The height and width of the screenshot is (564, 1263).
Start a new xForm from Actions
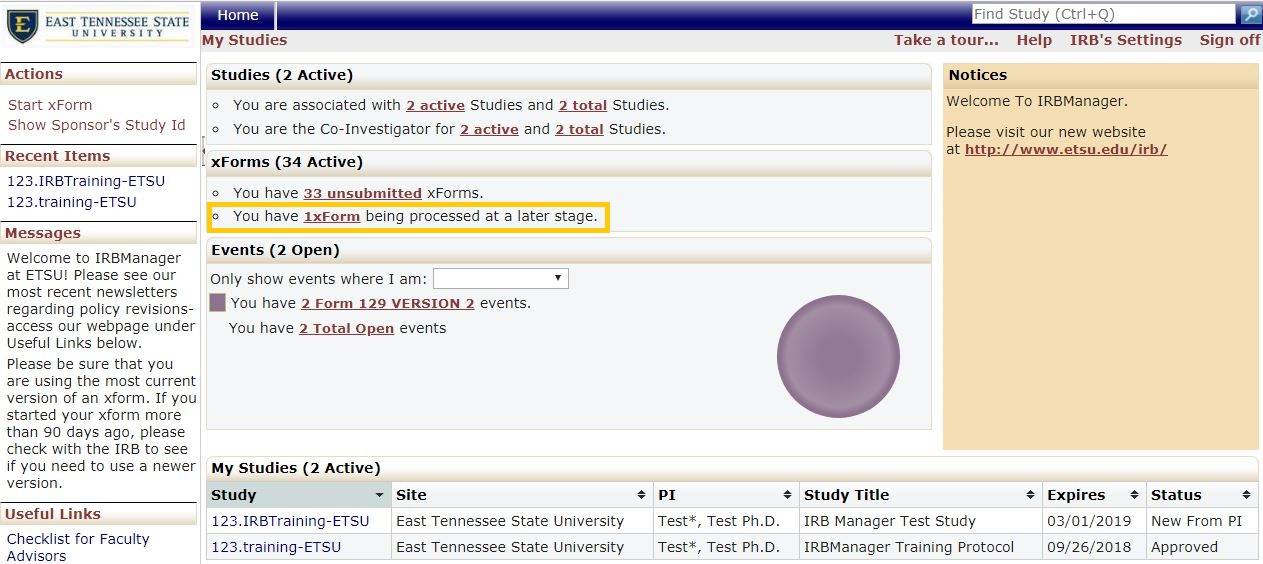(x=50, y=105)
